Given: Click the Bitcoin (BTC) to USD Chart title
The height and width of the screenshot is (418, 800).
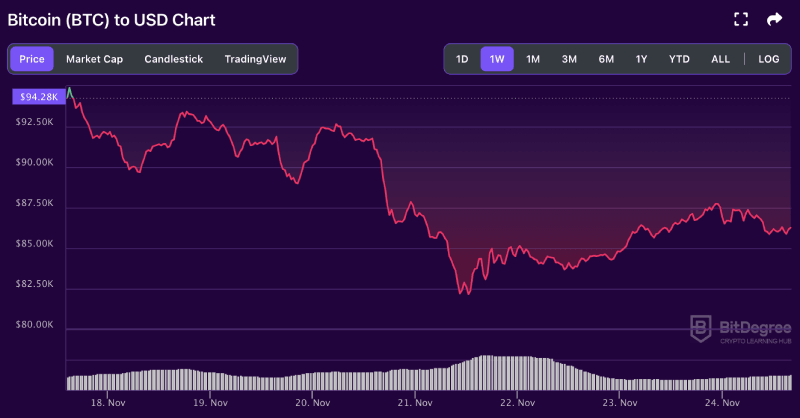Looking at the screenshot, I should [111, 20].
